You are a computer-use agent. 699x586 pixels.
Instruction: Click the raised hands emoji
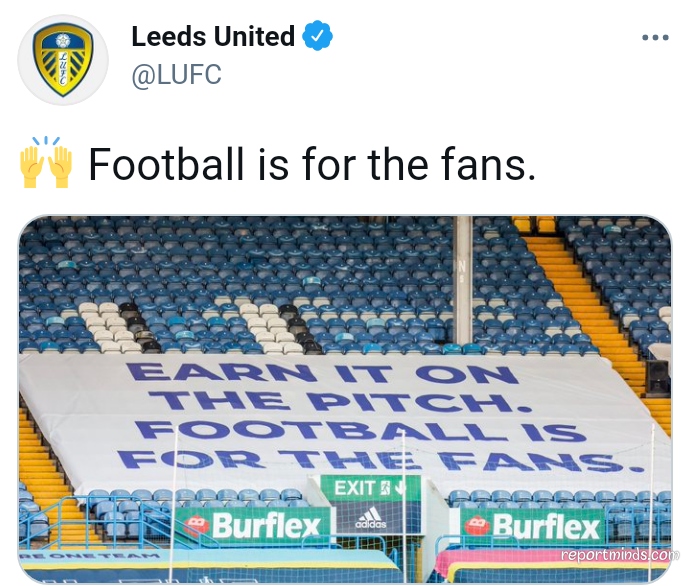pos(46,162)
